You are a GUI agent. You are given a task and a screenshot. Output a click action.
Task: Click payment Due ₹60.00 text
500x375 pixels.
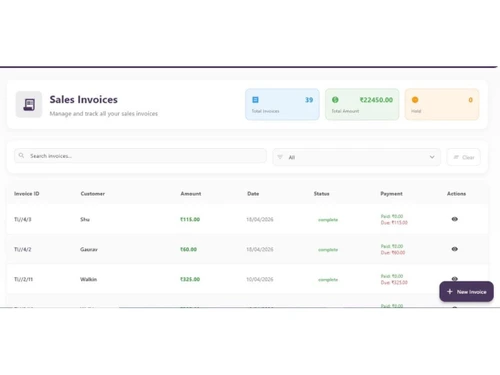tap(393, 253)
